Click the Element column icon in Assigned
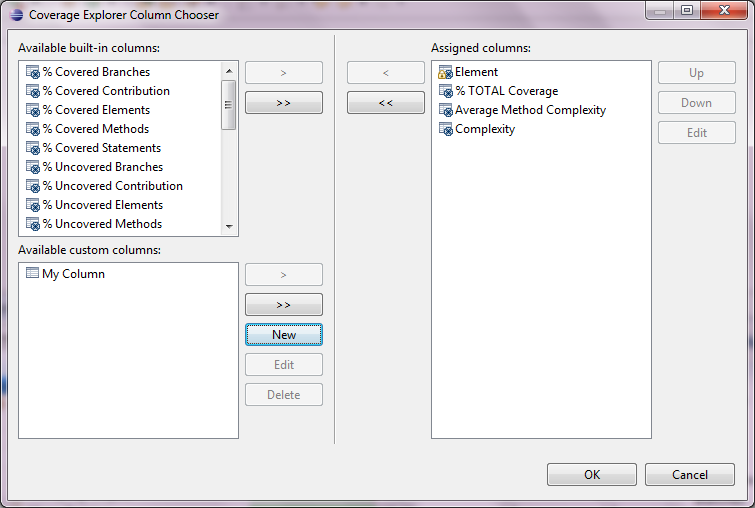This screenshot has width=755, height=508. 446,72
